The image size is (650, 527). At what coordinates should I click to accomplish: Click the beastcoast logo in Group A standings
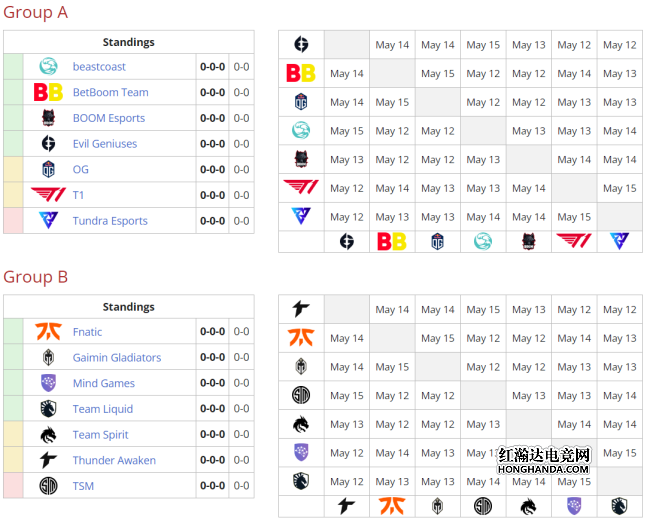[49, 66]
